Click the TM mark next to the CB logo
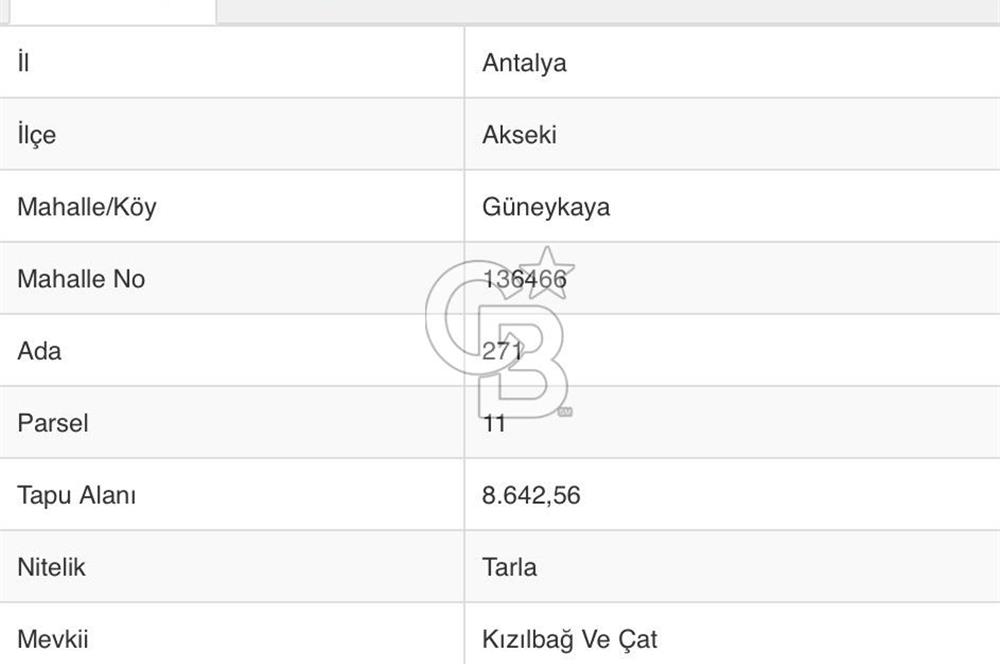This screenshot has height=664, width=1000. tap(563, 412)
